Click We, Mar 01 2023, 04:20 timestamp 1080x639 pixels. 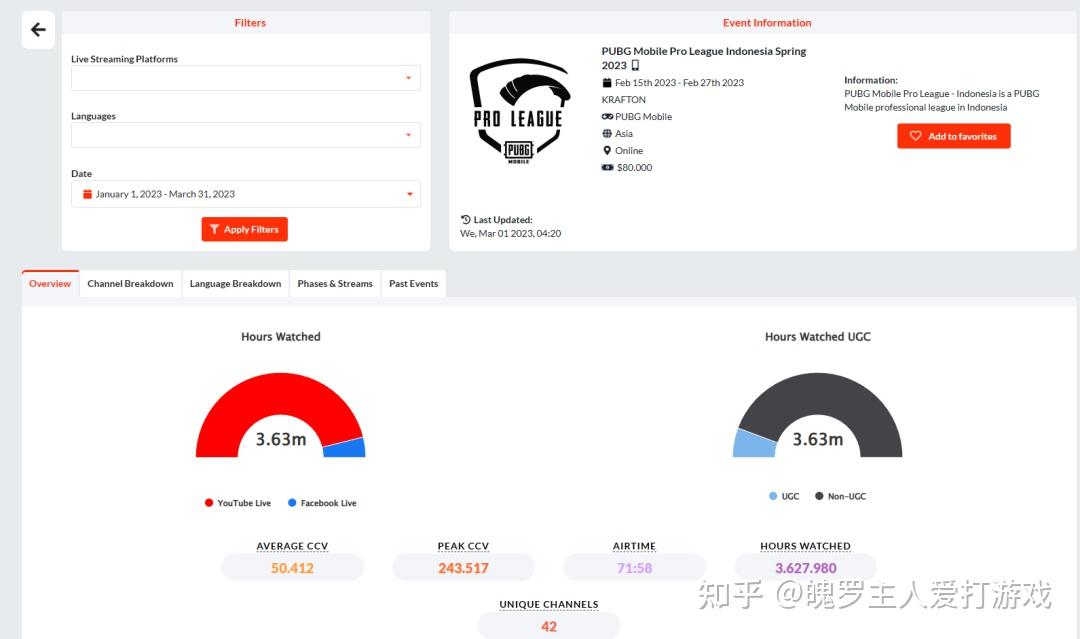click(x=510, y=233)
